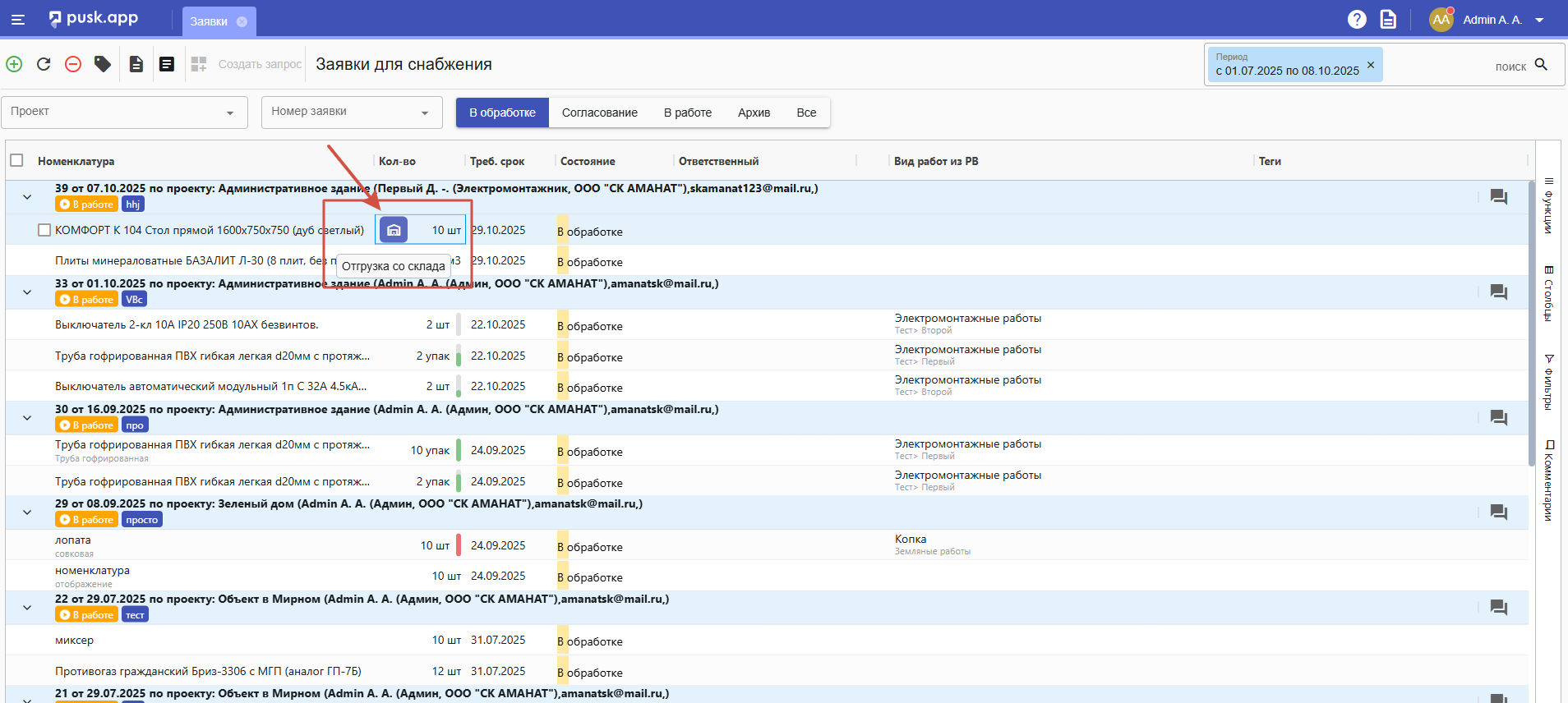Check the КОМФОРТ К 104 Стол row checkbox
This screenshot has width=1568, height=703.
coord(44,230)
